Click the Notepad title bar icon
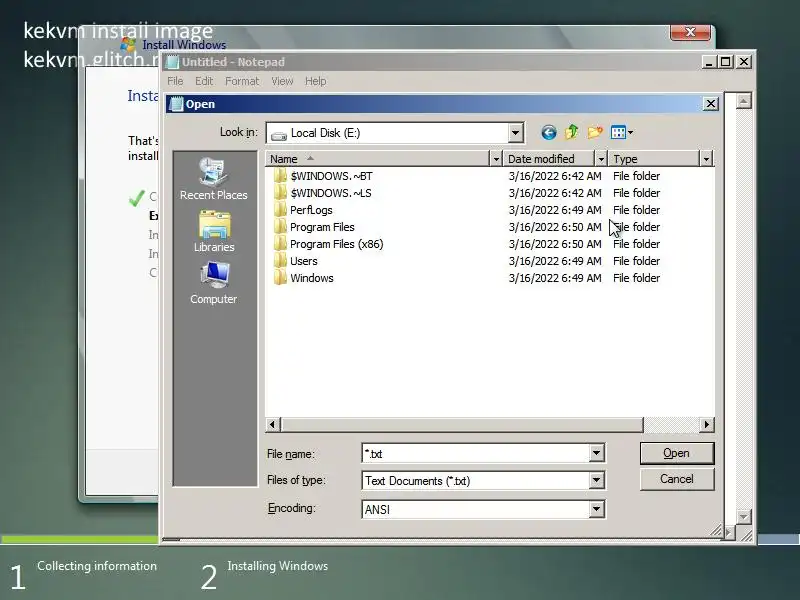The image size is (800, 600). tap(172, 62)
